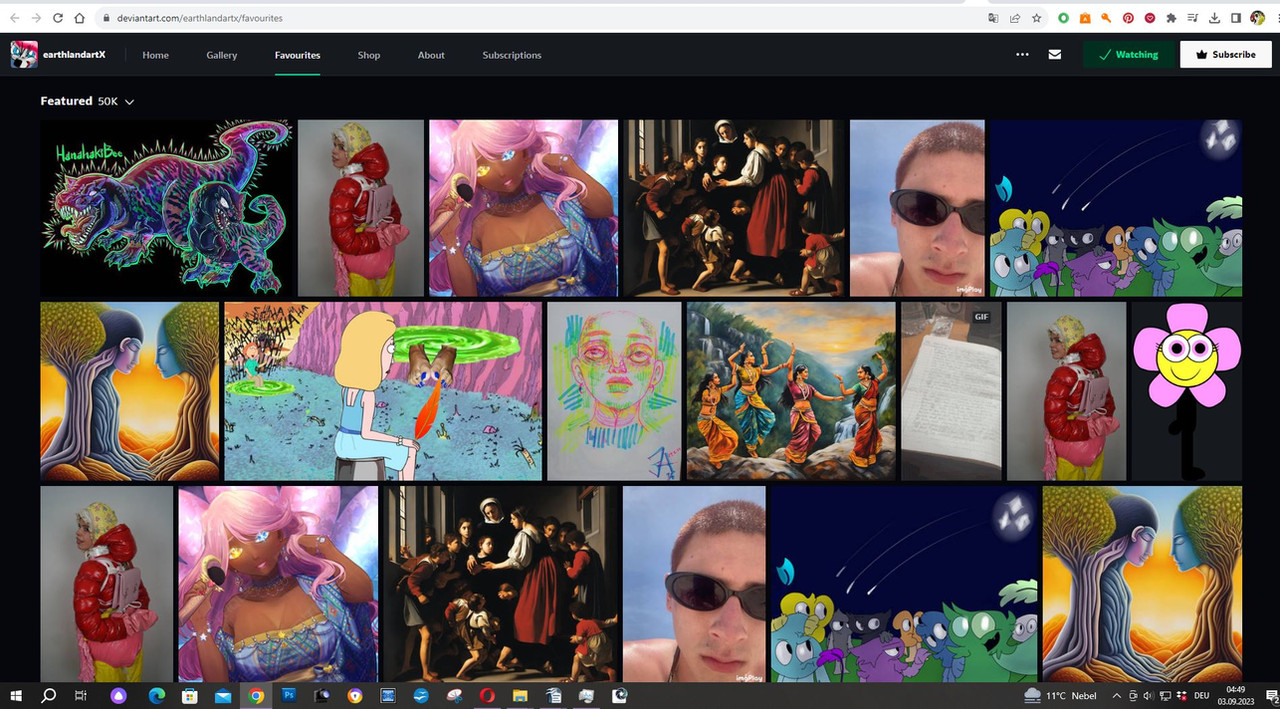Screen dimensions: 1280x709
Task: Open the Windows notification center icon
Action: 1271,695
